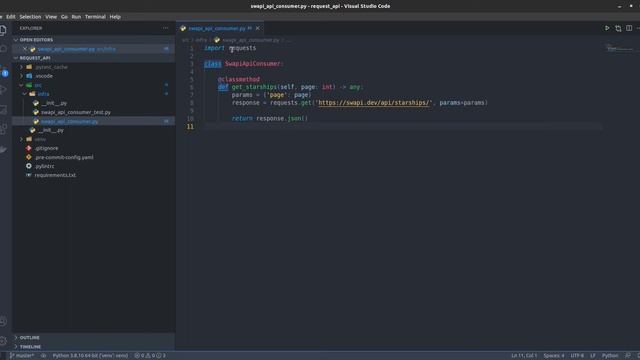Close swapi_api_consumer.py in Open Editors

pos(25,49)
